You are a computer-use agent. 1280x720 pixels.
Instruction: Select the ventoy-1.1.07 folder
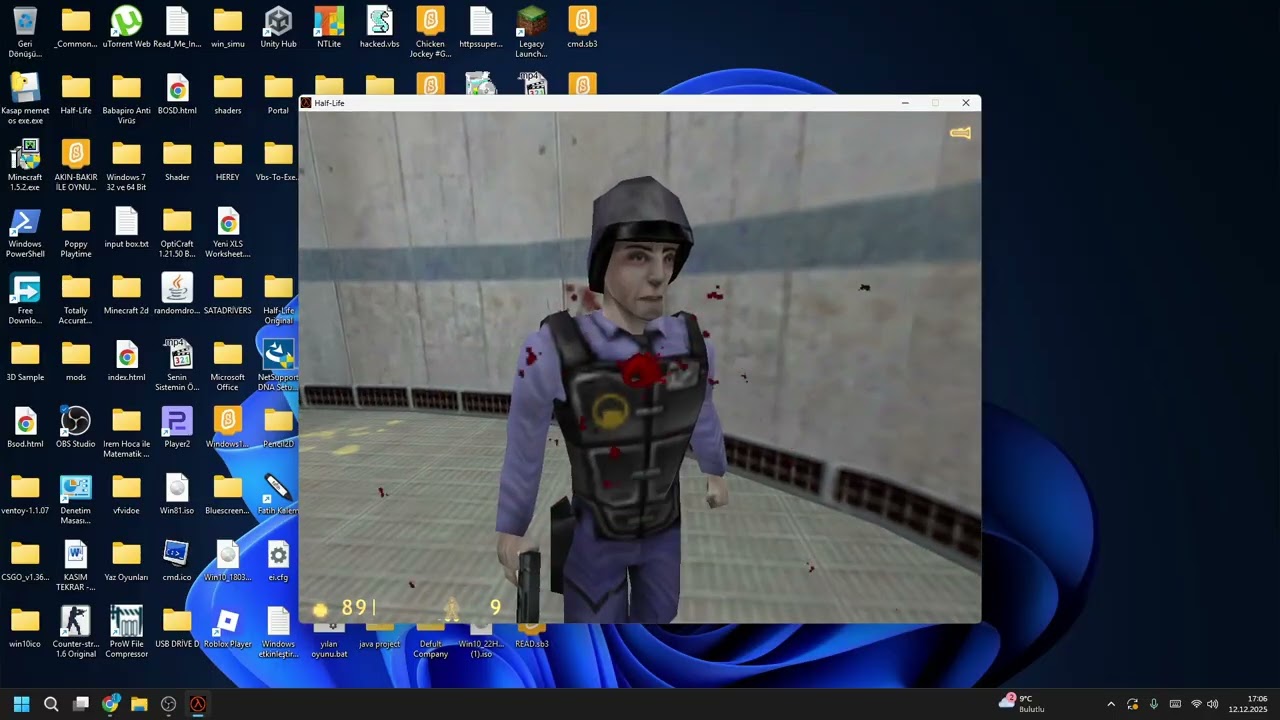click(x=25, y=495)
